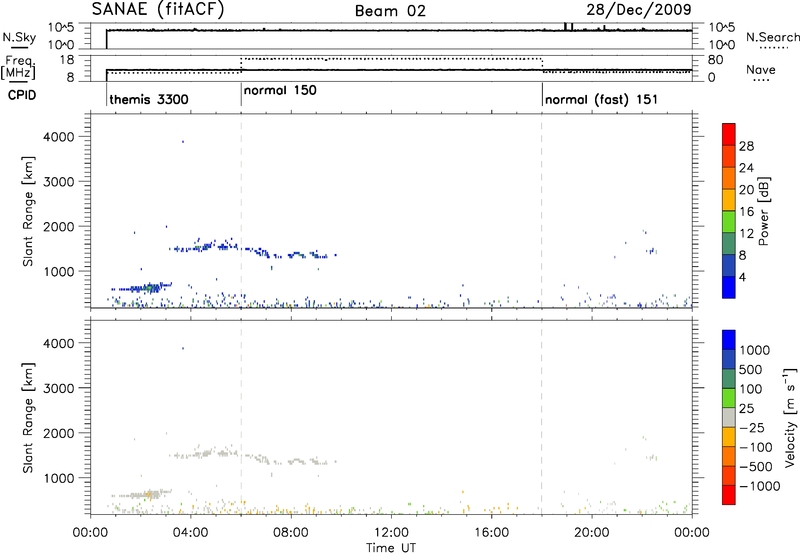Select the normal 150 CPID marker

pyautogui.click(x=280, y=90)
